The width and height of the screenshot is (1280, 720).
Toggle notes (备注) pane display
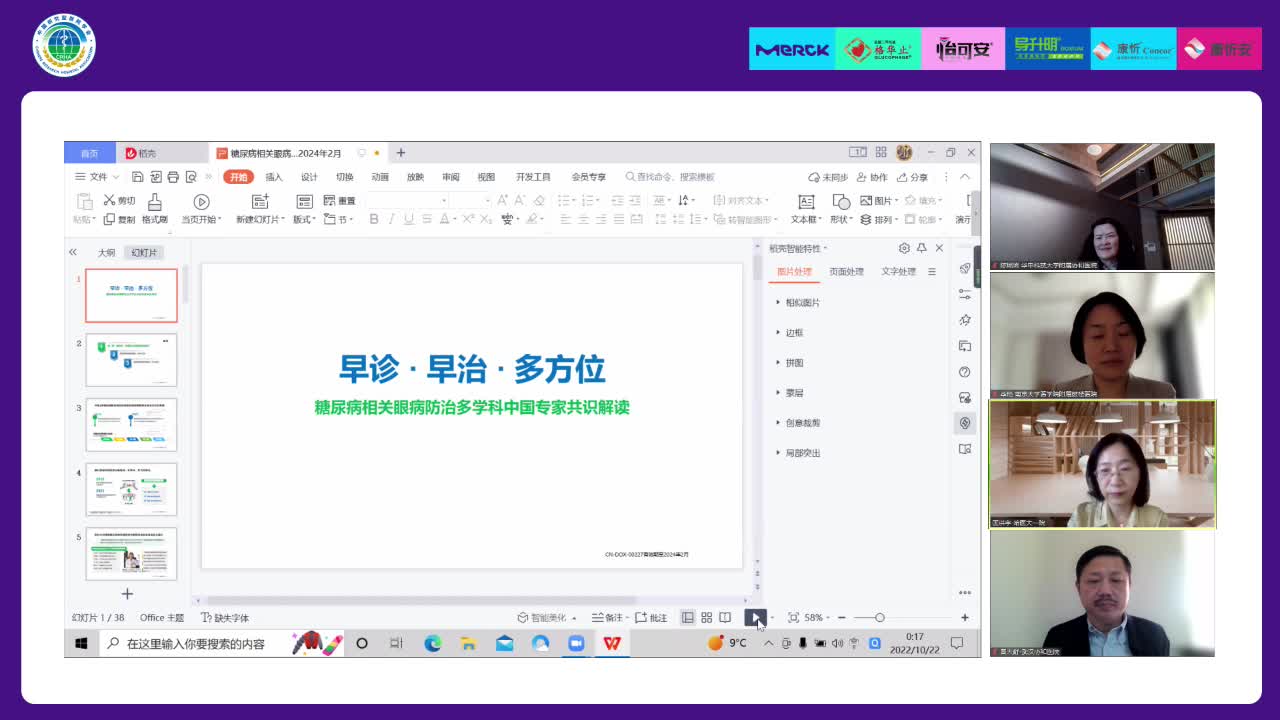[x=607, y=618]
